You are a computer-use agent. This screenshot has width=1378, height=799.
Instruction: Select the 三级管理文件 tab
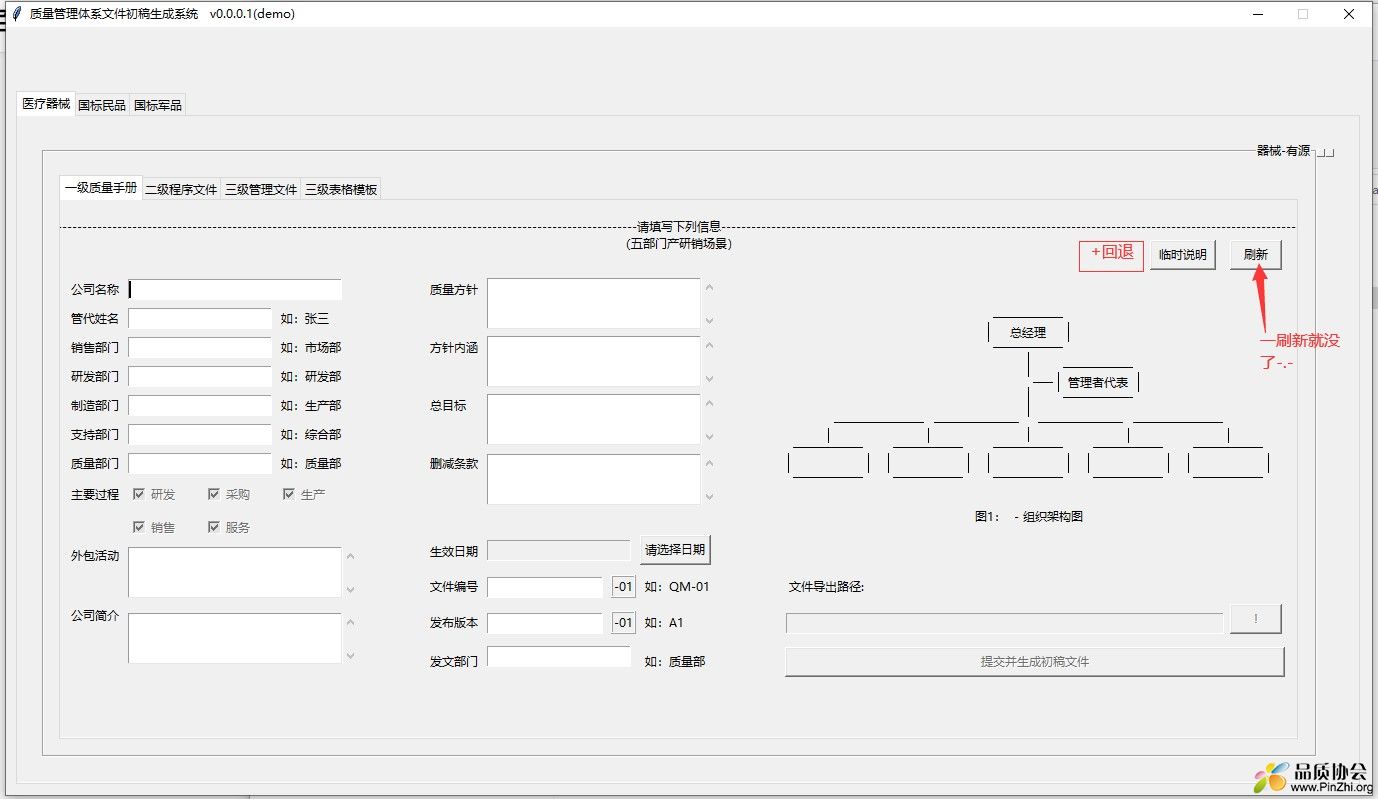coord(261,189)
